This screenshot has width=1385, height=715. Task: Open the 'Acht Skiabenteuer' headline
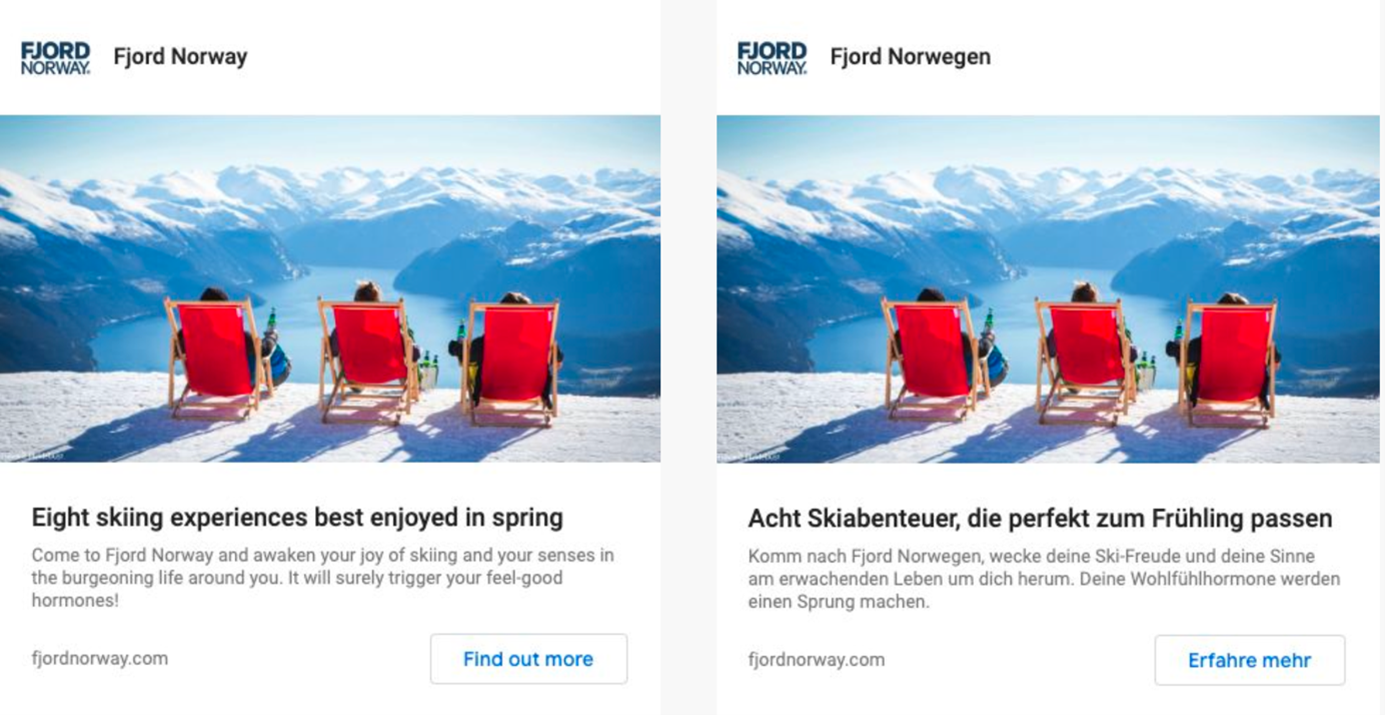tap(1040, 518)
